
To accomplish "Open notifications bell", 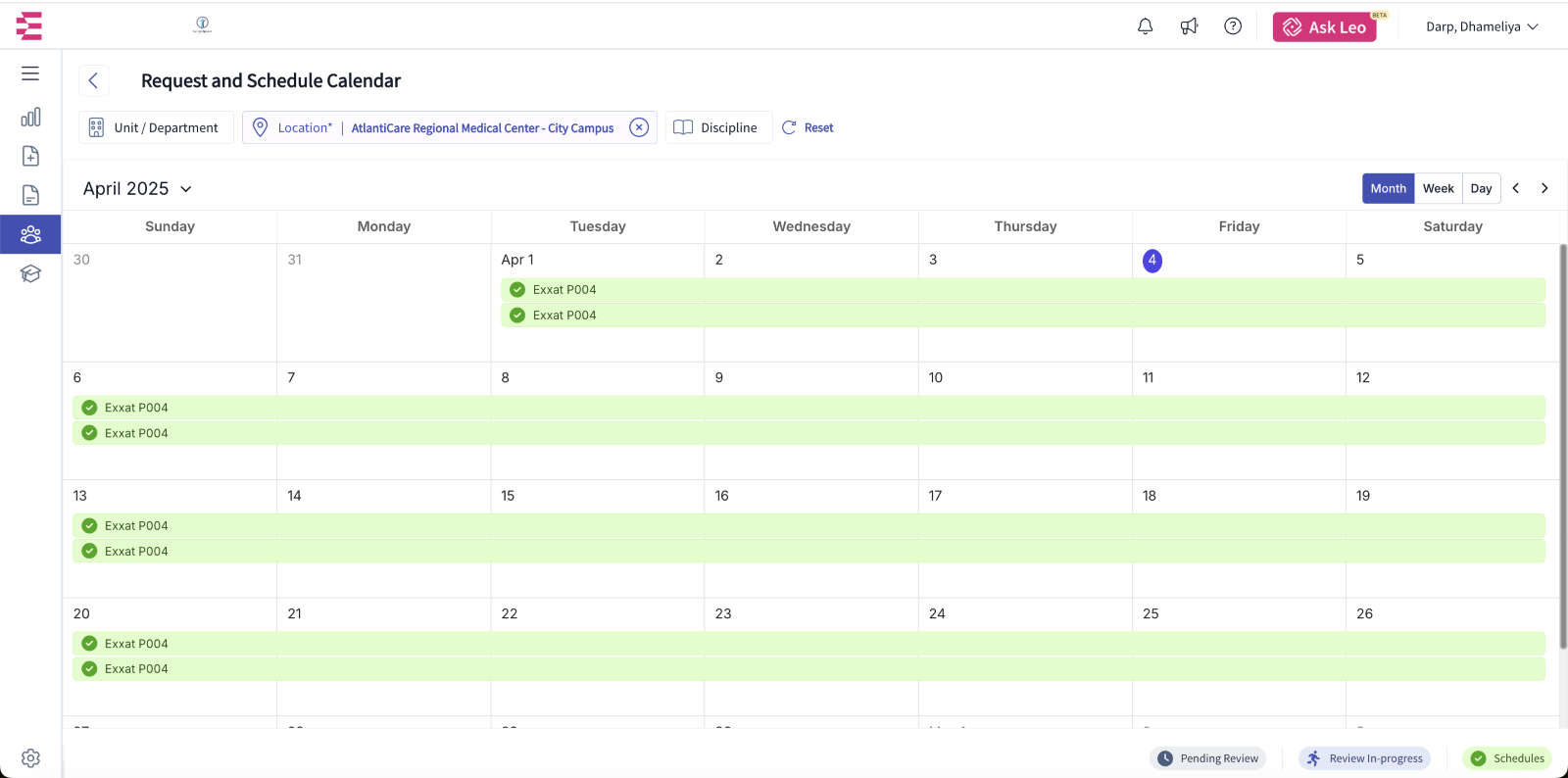I will [1145, 26].
